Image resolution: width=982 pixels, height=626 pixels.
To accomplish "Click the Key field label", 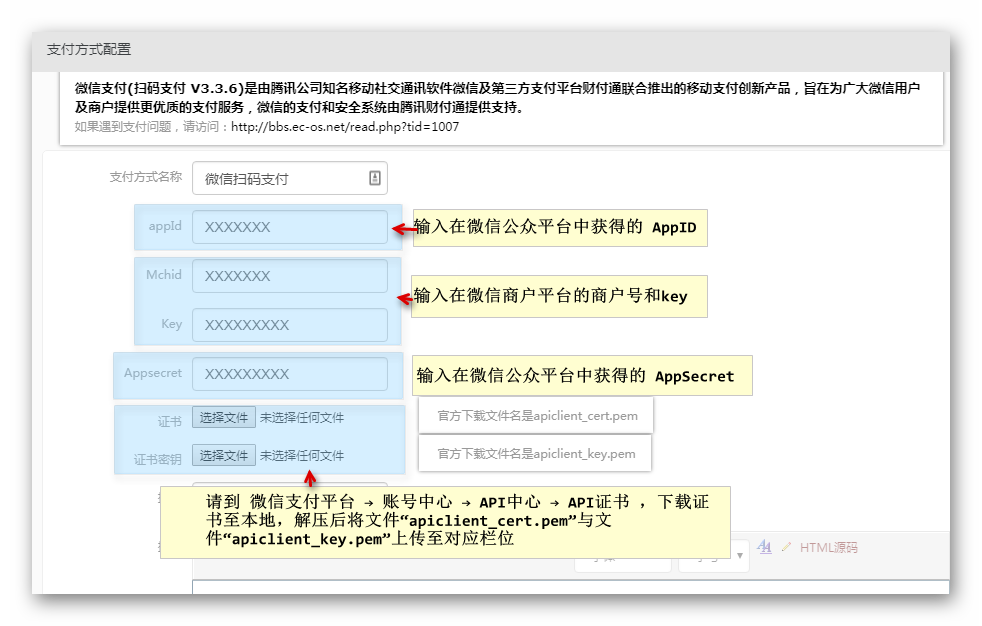I will [172, 324].
